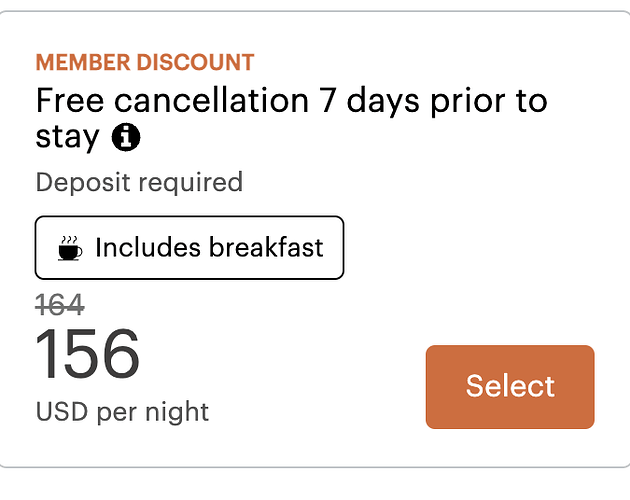Image resolution: width=630 pixels, height=500 pixels.
Task: Click the steaming coffee cup icon
Action: 70,248
